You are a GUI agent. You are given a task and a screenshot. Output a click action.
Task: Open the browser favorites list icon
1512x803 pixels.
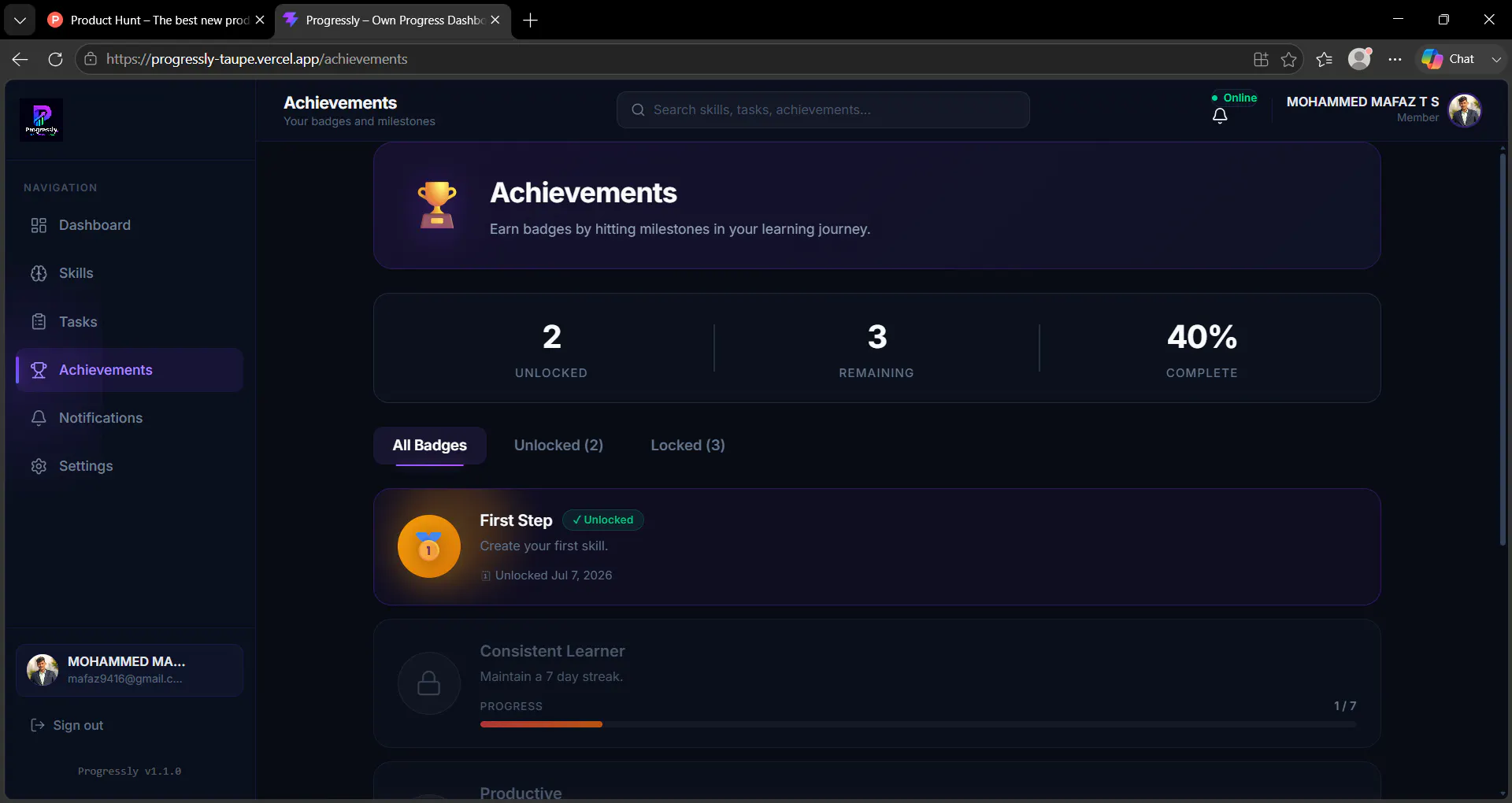click(1324, 59)
